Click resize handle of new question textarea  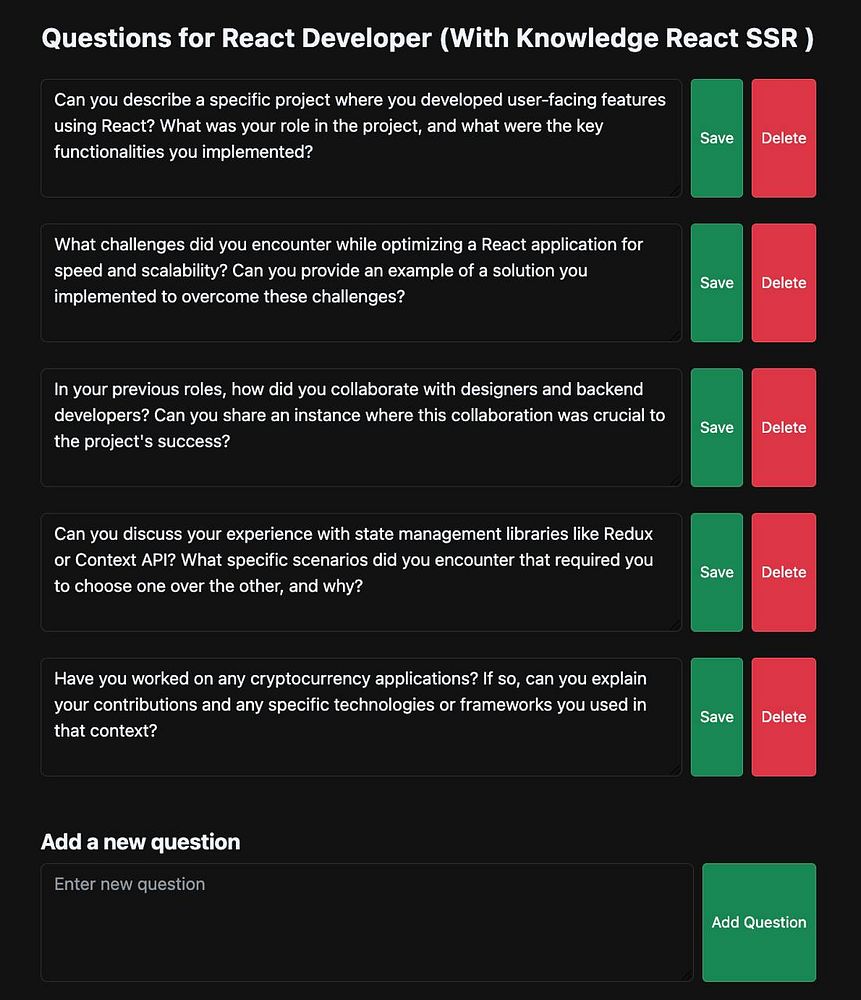tap(688, 976)
